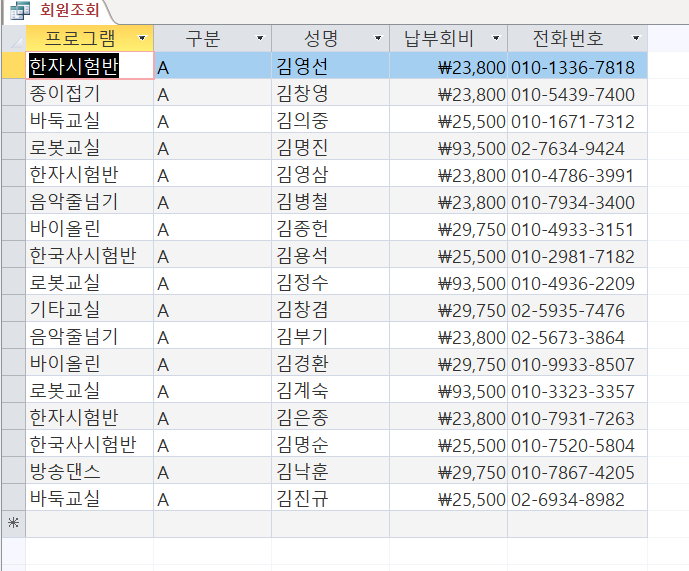Expand the 전화번호 column filter dropdown
Image resolution: width=689 pixels, height=571 pixels.
click(636, 39)
